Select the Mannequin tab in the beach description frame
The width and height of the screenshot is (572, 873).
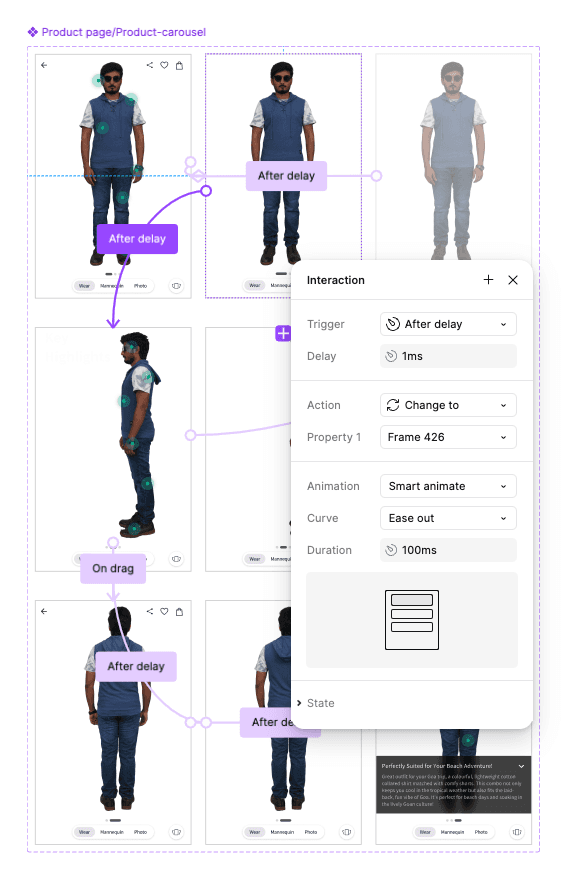pyautogui.click(x=453, y=832)
